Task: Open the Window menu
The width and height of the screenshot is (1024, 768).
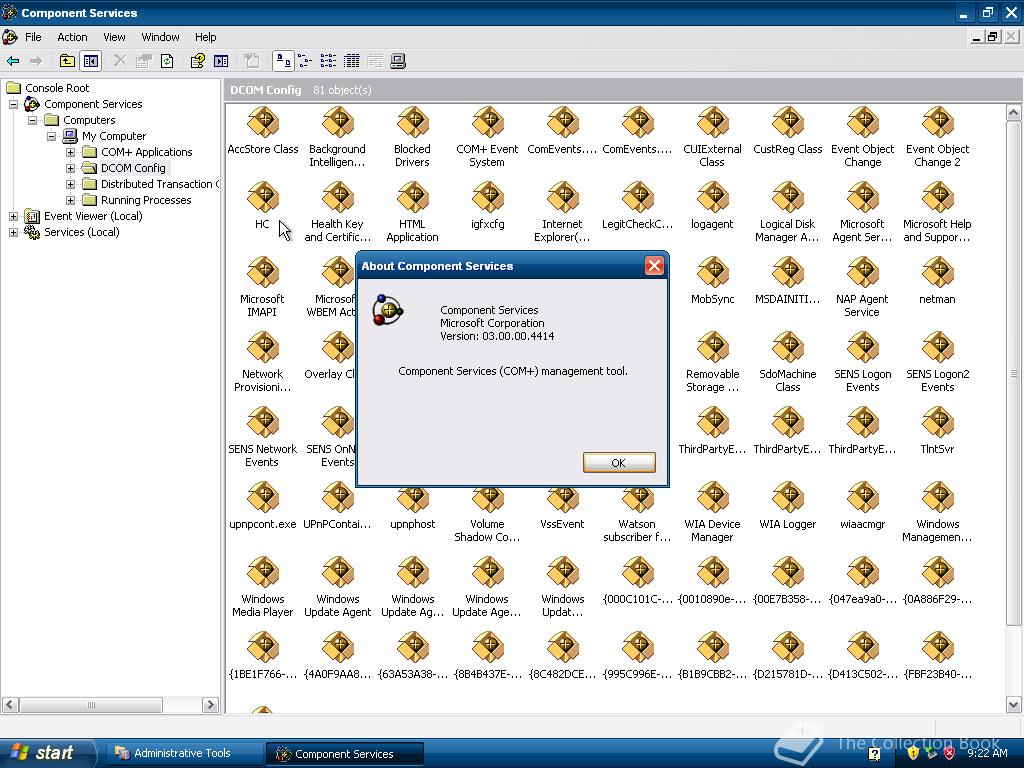Action: 160,37
